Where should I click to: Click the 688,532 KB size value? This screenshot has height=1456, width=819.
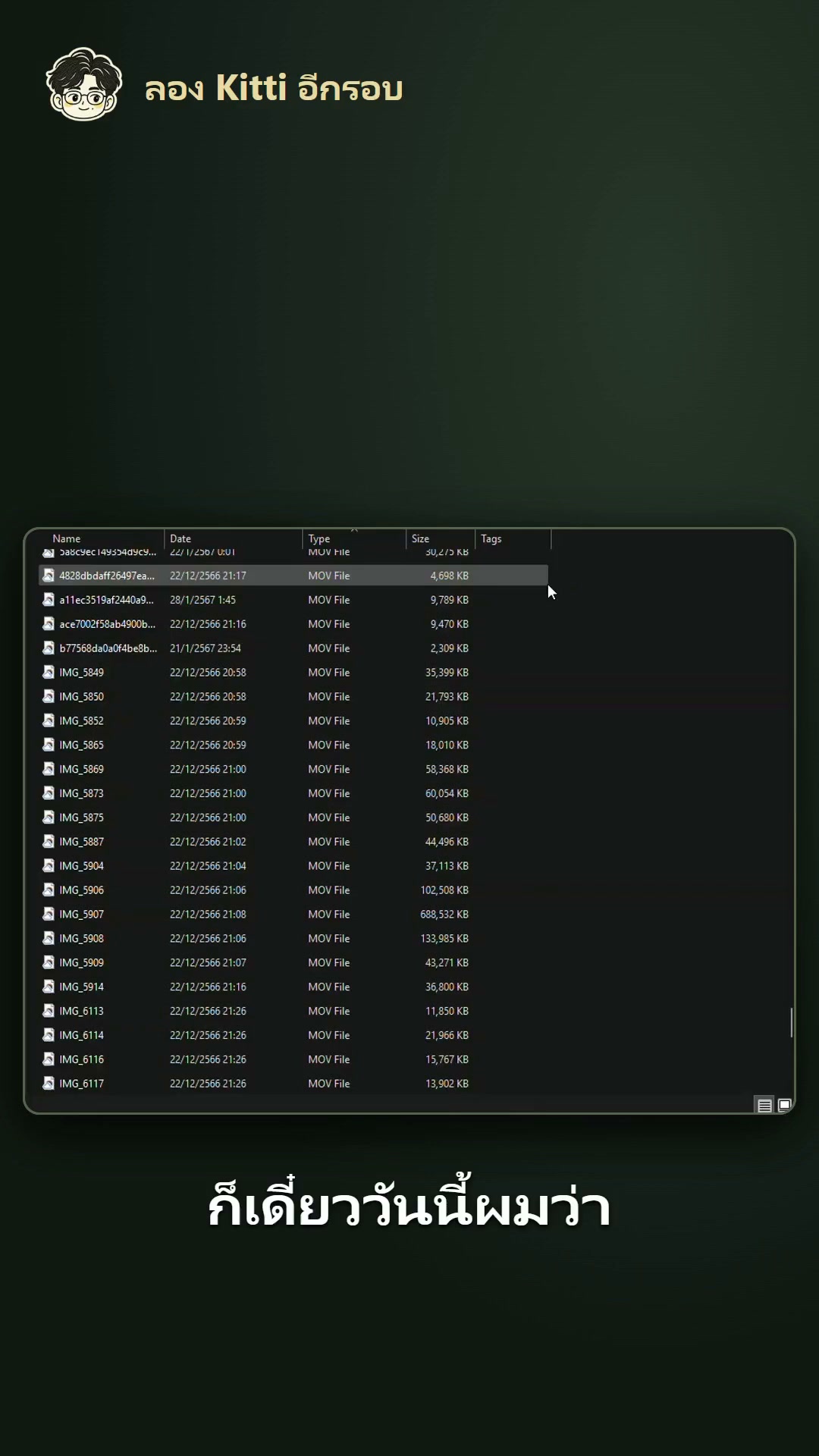pos(444,915)
